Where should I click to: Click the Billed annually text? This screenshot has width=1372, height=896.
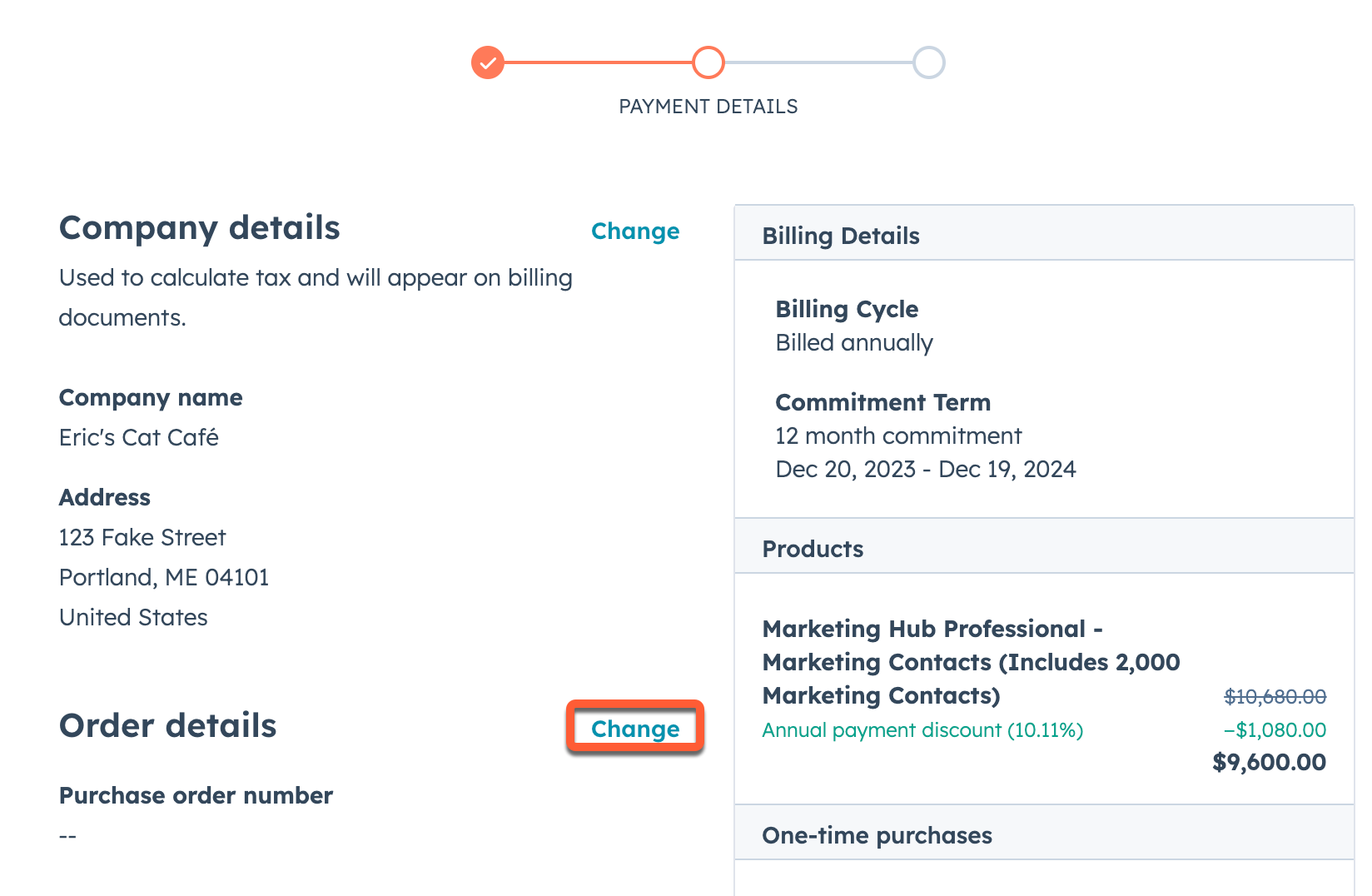point(854,342)
